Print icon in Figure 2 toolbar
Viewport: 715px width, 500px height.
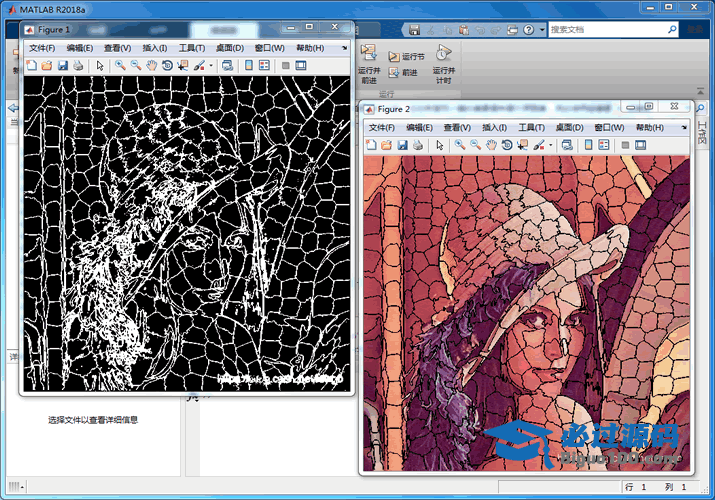tap(418, 145)
